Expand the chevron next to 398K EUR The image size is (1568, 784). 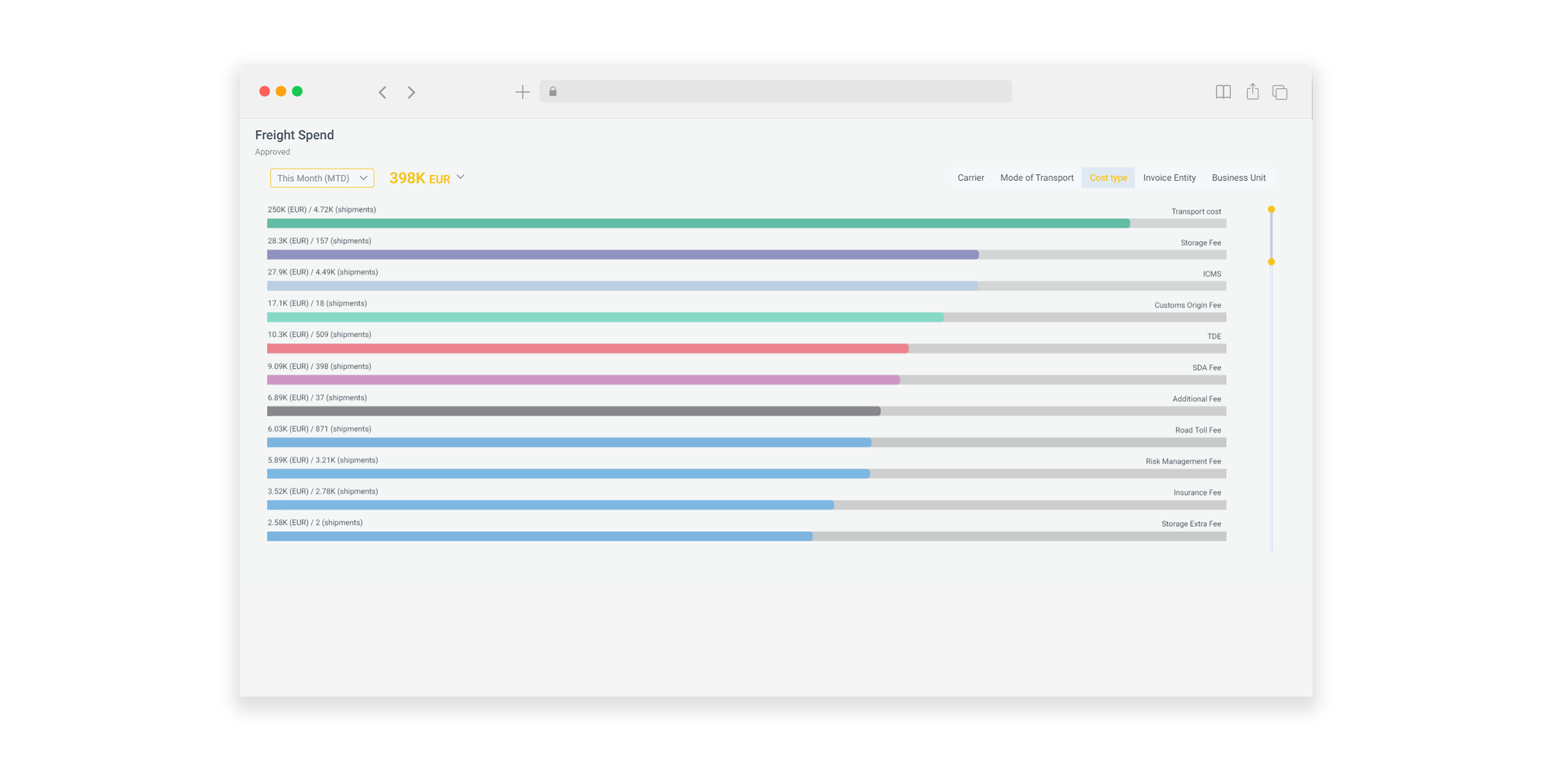[x=461, y=177]
